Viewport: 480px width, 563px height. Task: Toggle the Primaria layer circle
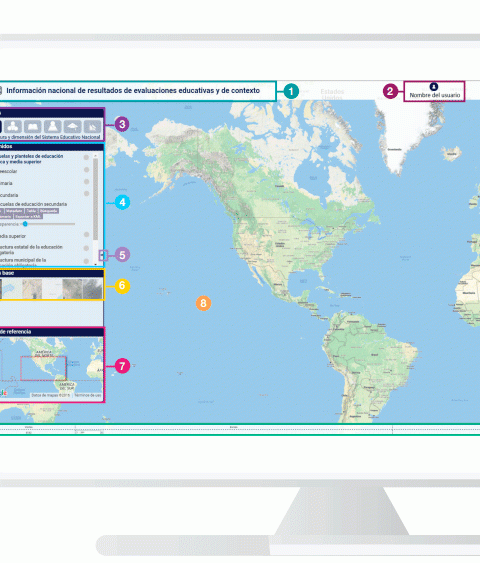pyautogui.click(x=86, y=182)
